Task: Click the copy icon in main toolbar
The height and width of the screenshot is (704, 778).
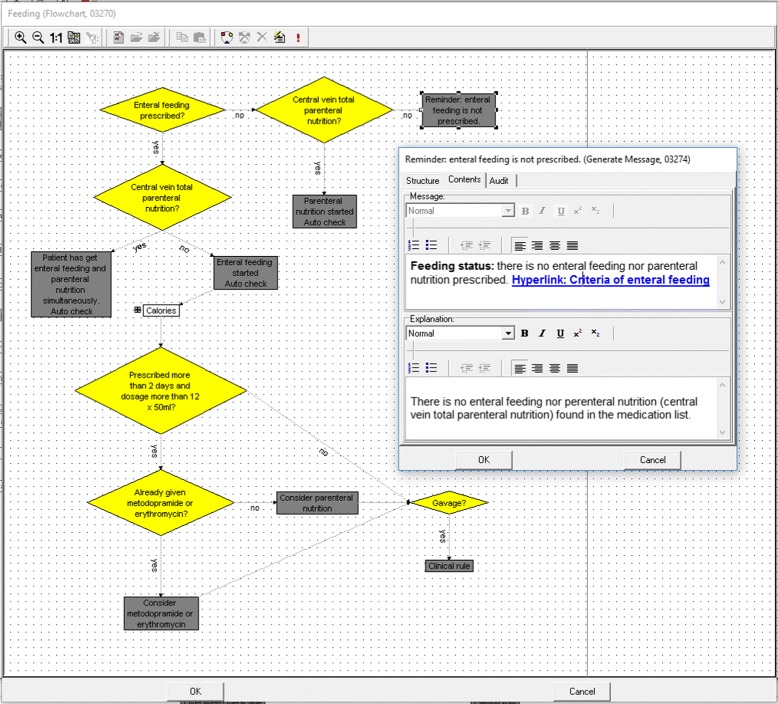Action: click(182, 37)
